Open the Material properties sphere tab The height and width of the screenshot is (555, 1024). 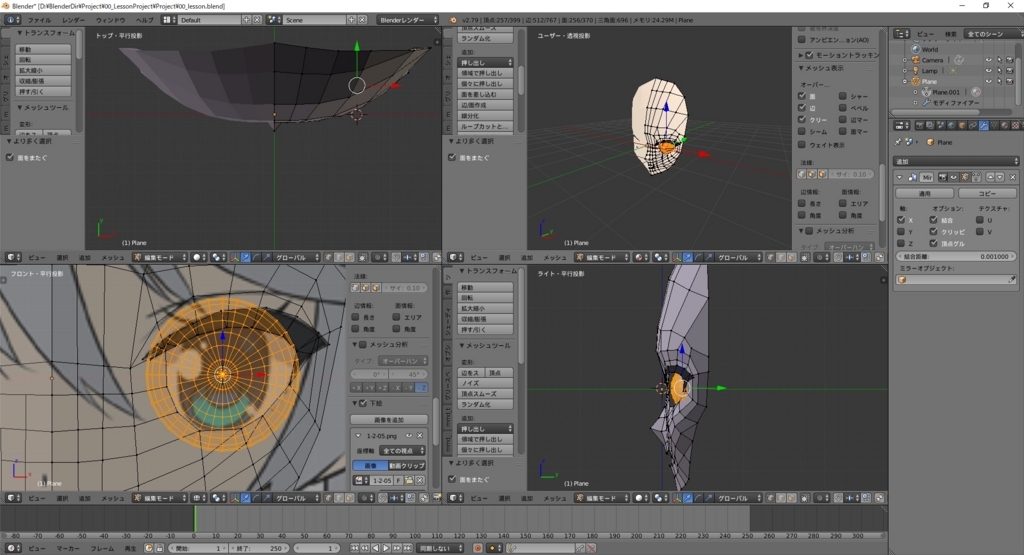[x=1004, y=125]
